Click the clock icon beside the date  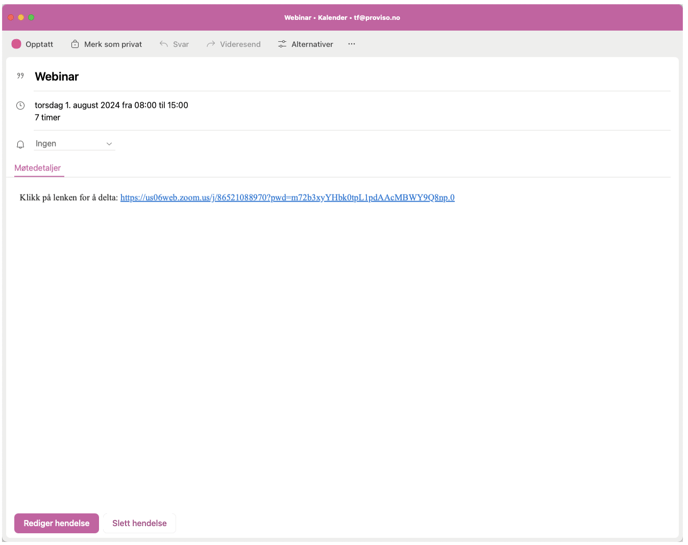20,105
